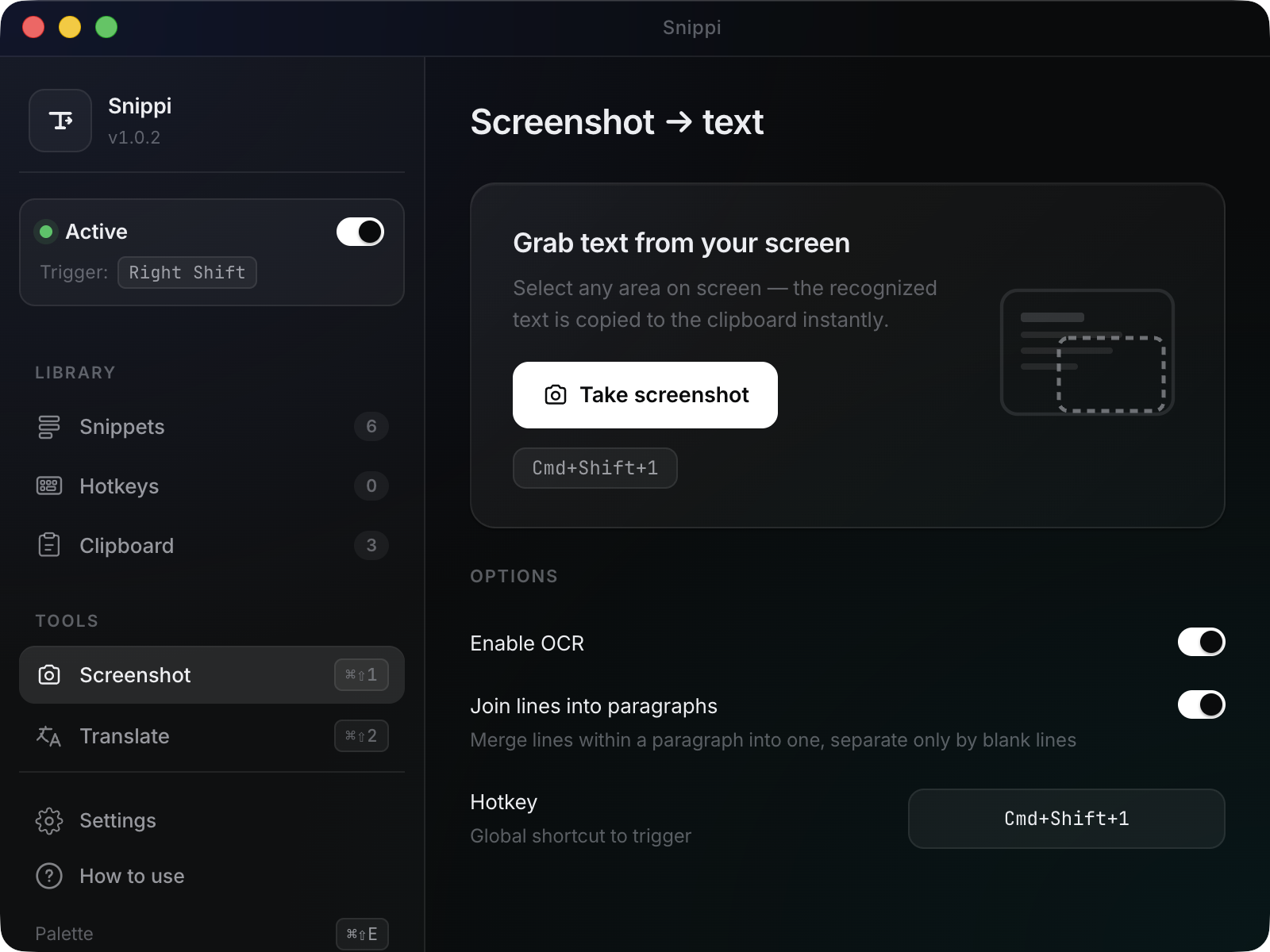The width and height of the screenshot is (1270, 952).
Task: Turn off the Active toggle
Action: point(360,232)
